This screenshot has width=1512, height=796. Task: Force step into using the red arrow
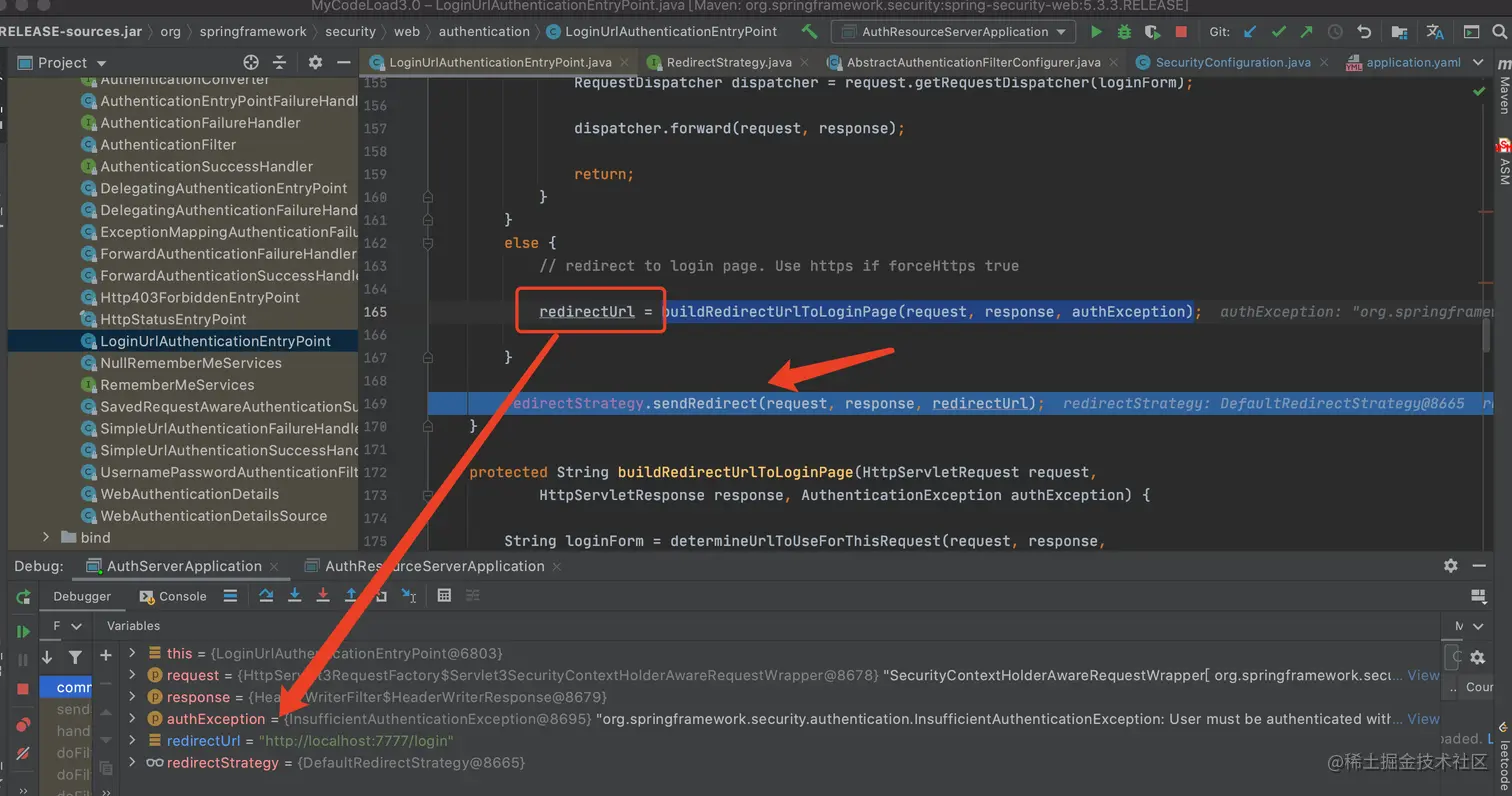tap(323, 596)
